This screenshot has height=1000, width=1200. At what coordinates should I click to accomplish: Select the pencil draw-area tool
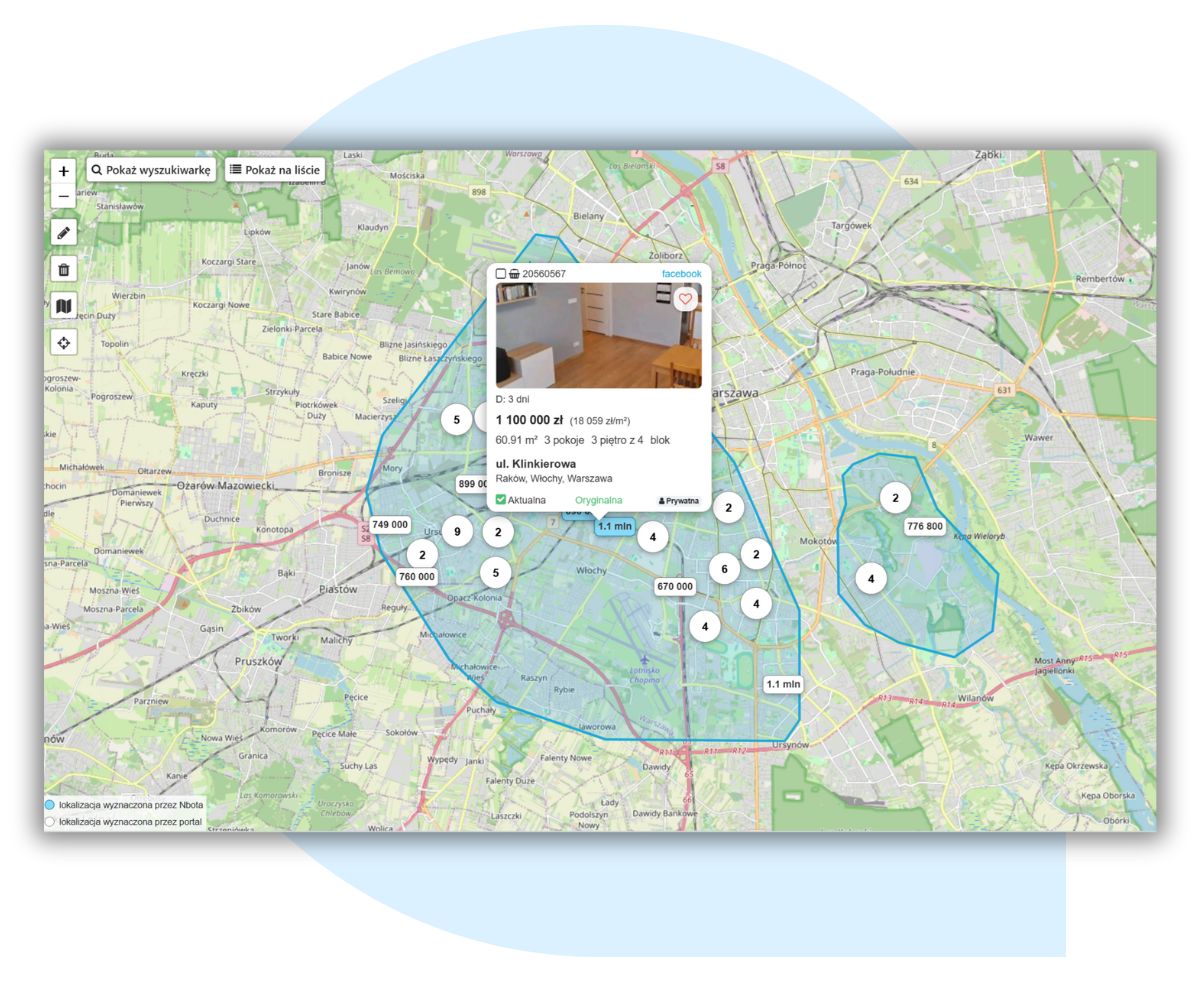[64, 233]
